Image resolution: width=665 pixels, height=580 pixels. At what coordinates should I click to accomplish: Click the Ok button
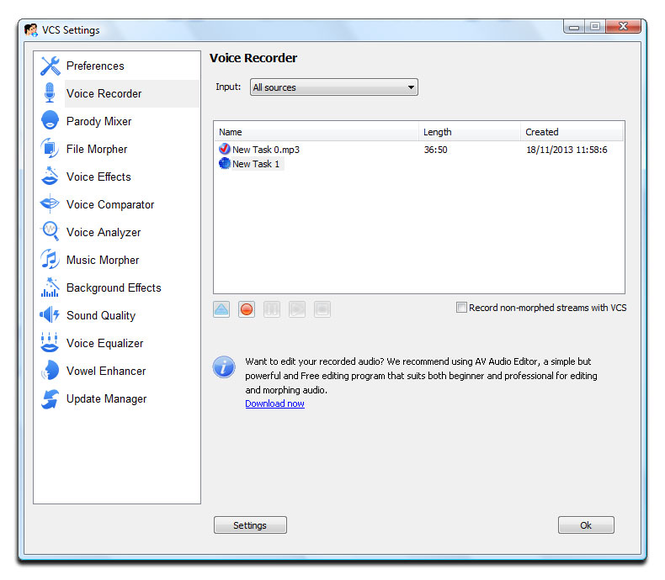586,525
